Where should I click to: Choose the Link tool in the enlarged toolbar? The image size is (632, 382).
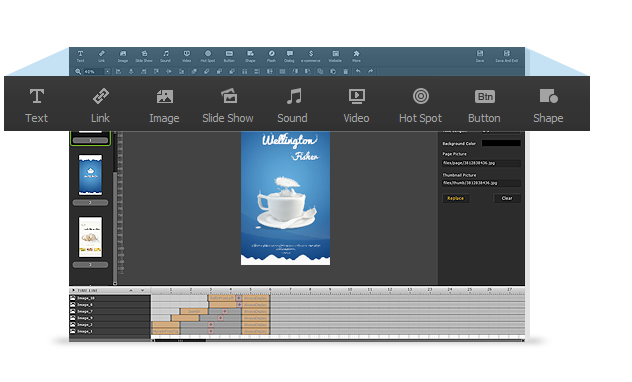point(100,106)
